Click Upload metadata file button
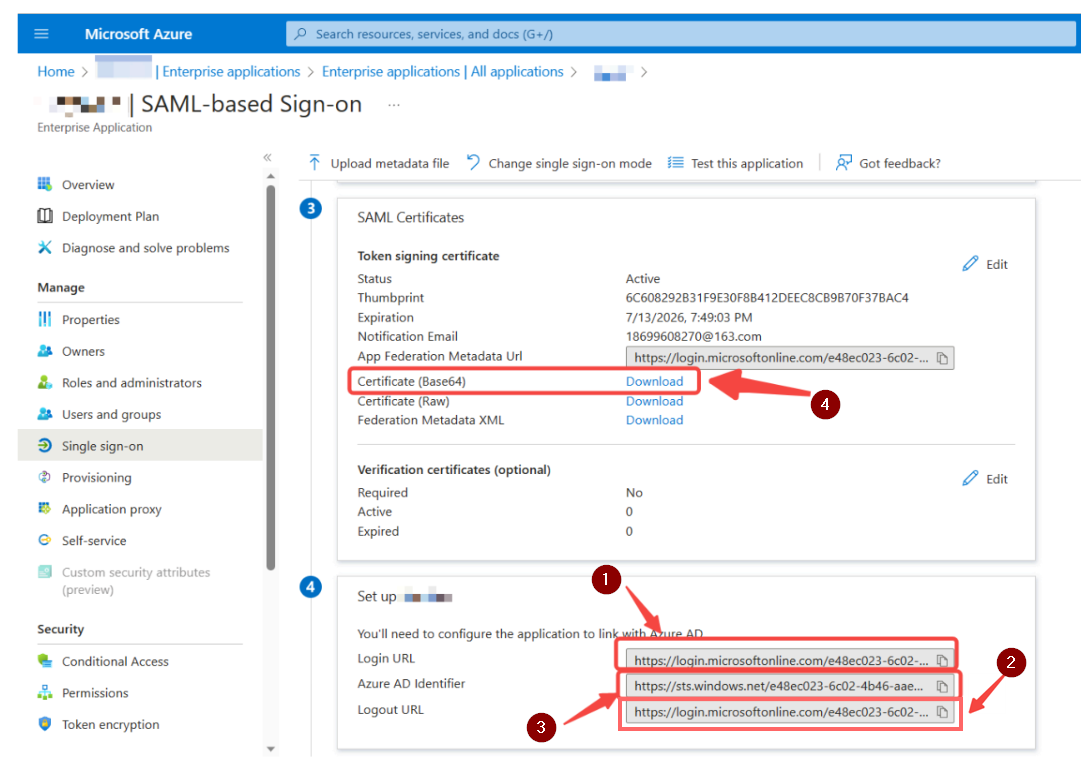 point(378,163)
